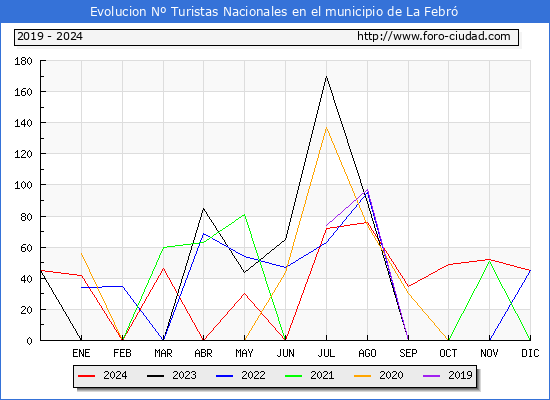
Task: Click the SEP month axis label
Action: pos(408,353)
